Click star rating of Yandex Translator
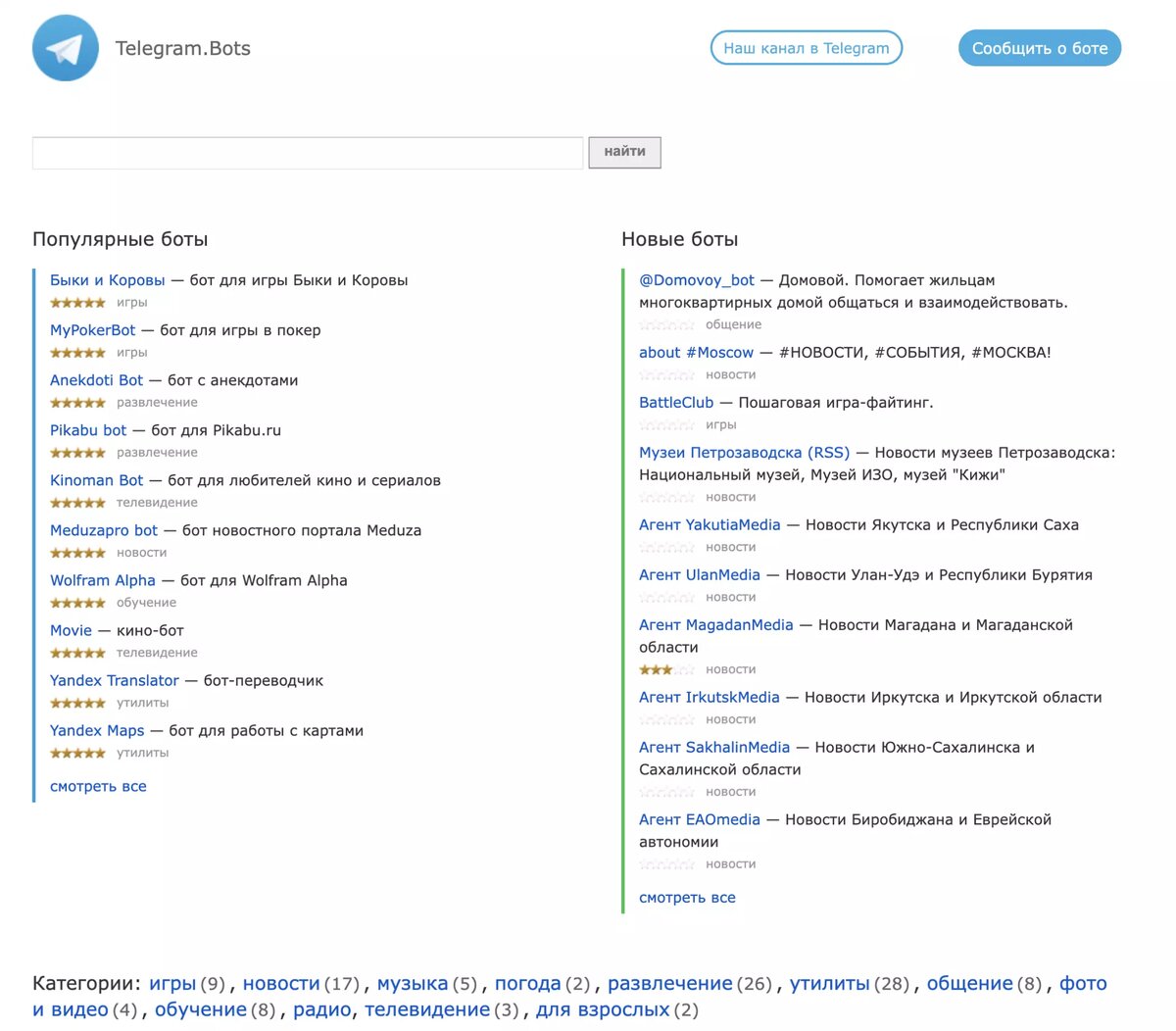Viewport: 1176px width, 1031px height. (x=77, y=703)
